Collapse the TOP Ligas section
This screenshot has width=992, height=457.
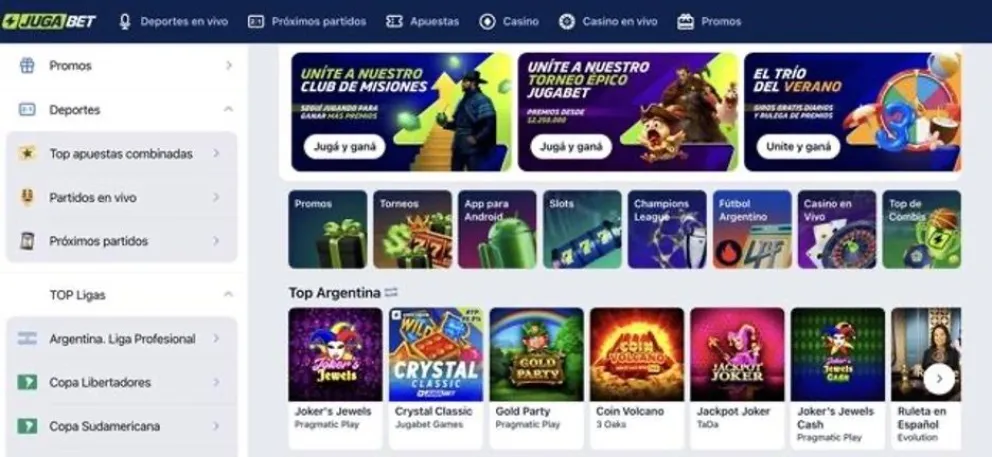click(228, 294)
